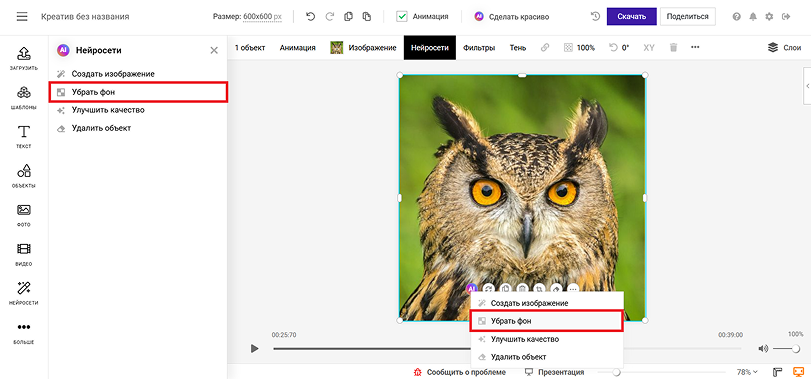Redo the last action

pos(329,17)
